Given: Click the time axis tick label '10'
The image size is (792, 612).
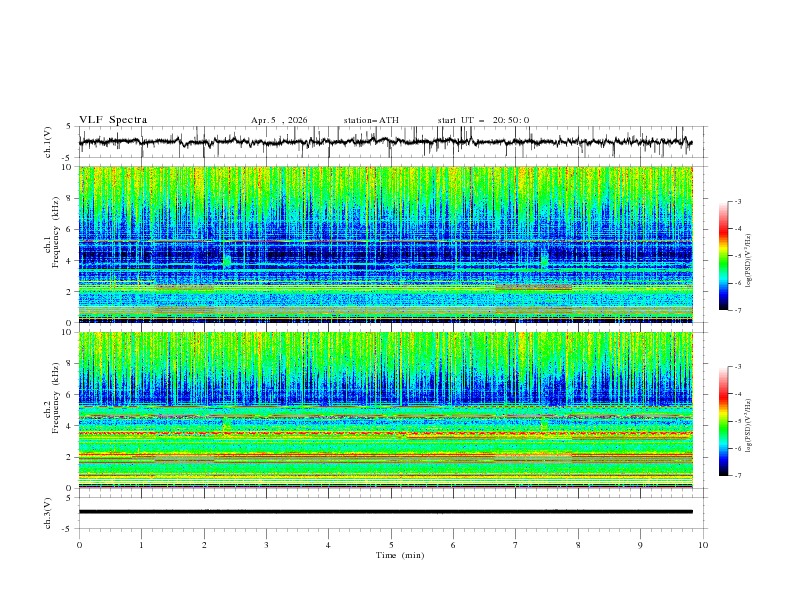Looking at the screenshot, I should [x=703, y=545].
